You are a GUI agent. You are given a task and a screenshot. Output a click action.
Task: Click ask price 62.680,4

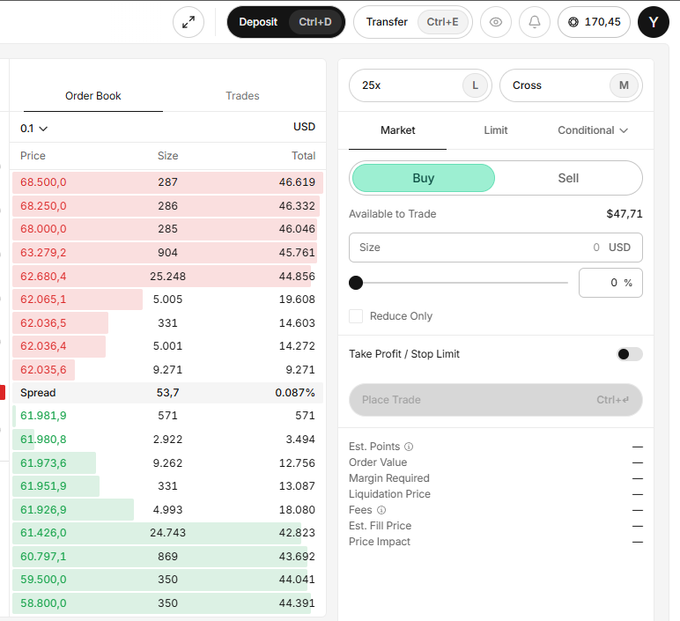coord(43,276)
